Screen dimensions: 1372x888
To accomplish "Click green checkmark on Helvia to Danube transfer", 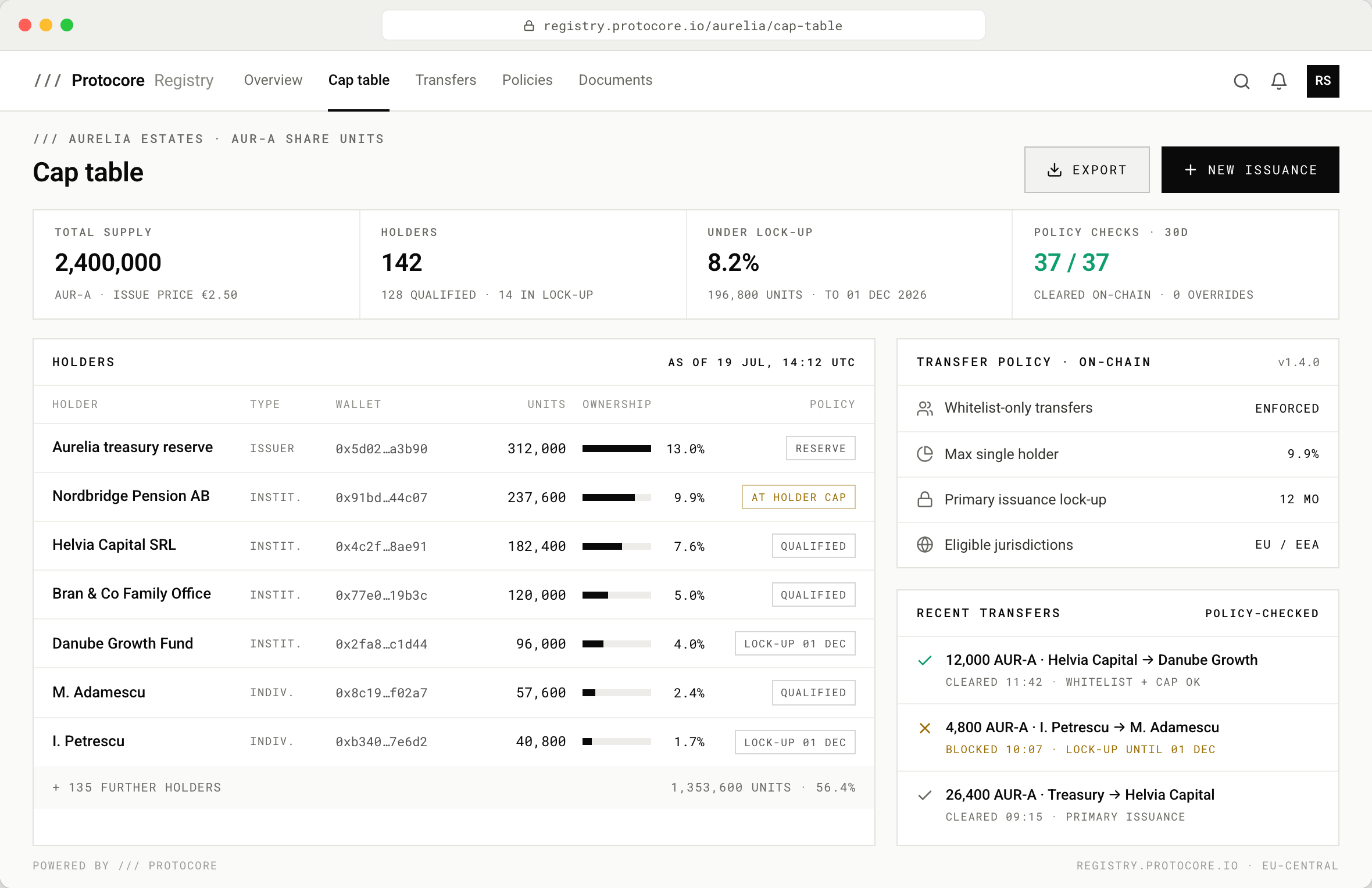I will pyautogui.click(x=925, y=660).
